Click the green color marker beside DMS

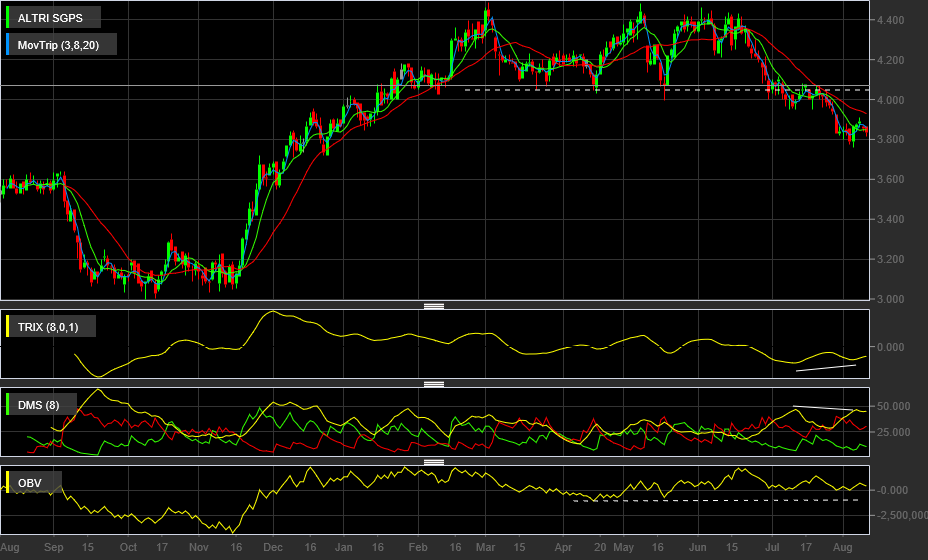(x=7, y=405)
